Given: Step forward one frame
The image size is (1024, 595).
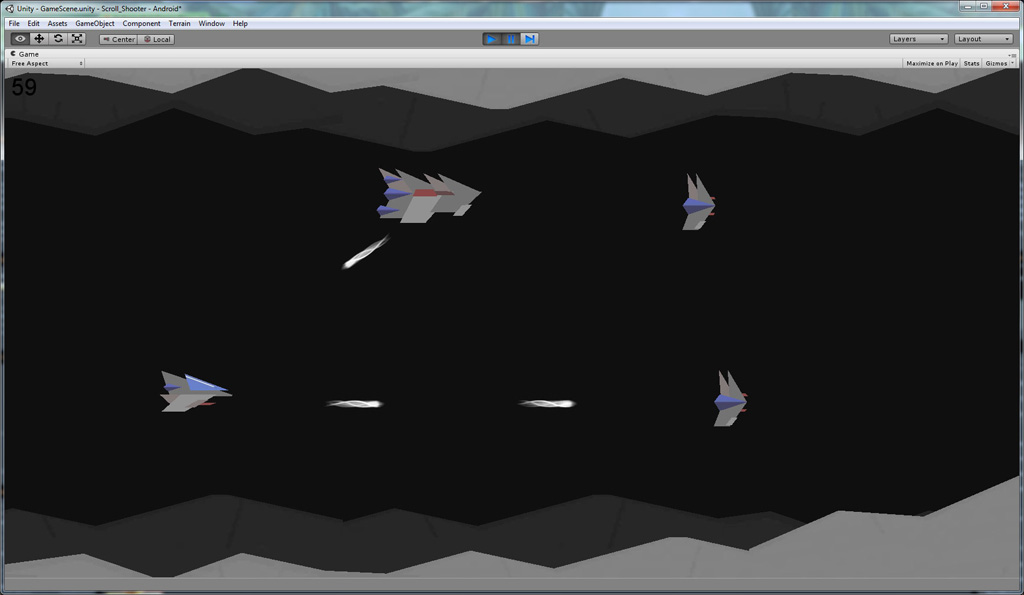Looking at the screenshot, I should [530, 39].
